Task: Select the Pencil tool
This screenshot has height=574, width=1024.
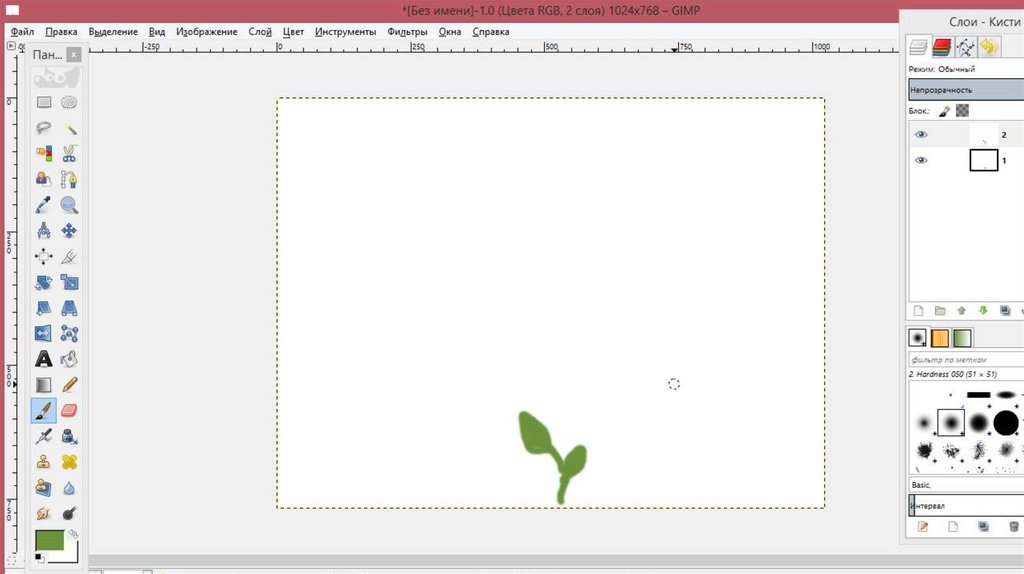Action: (69, 384)
